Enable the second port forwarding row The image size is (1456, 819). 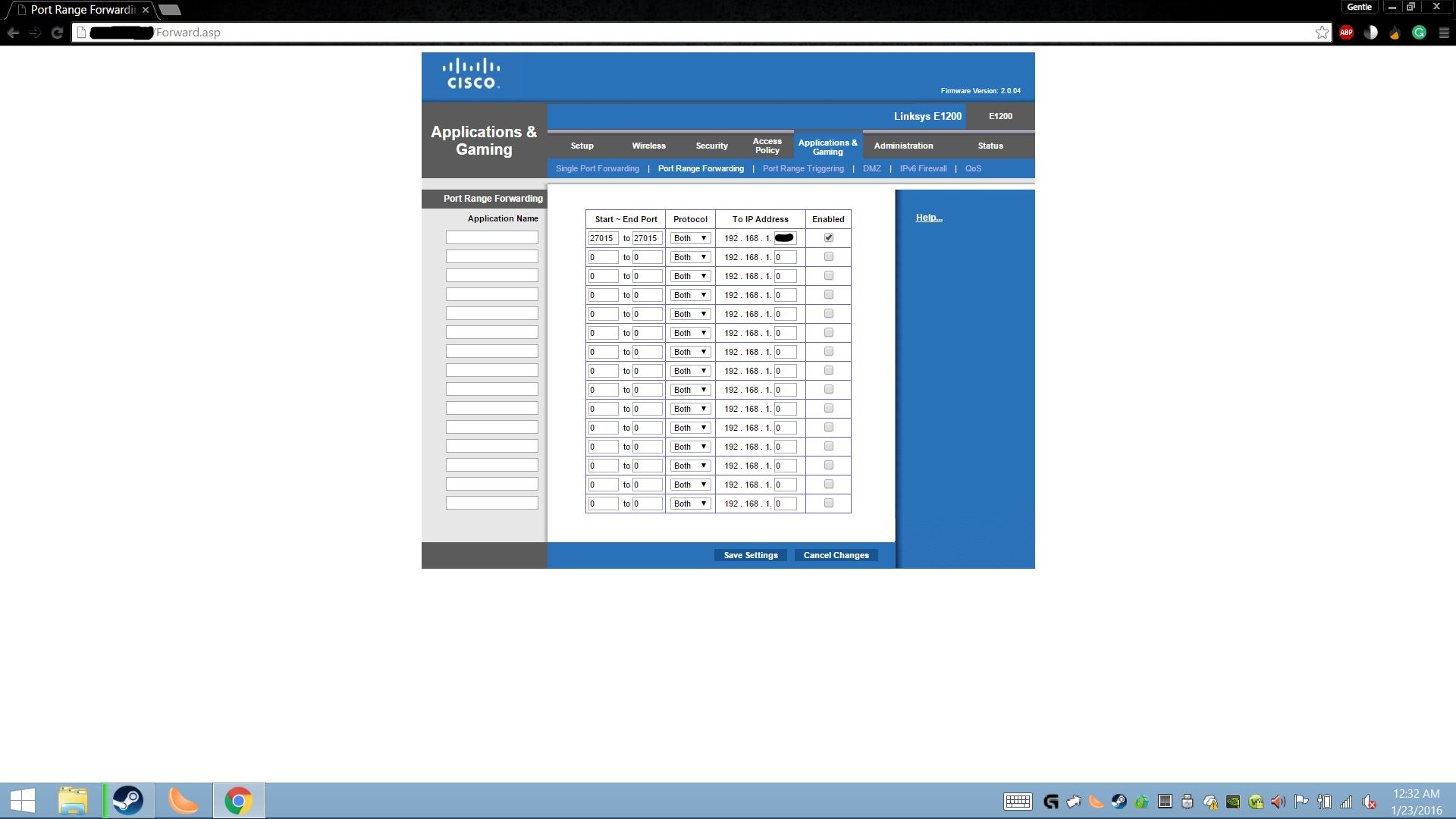(x=828, y=257)
